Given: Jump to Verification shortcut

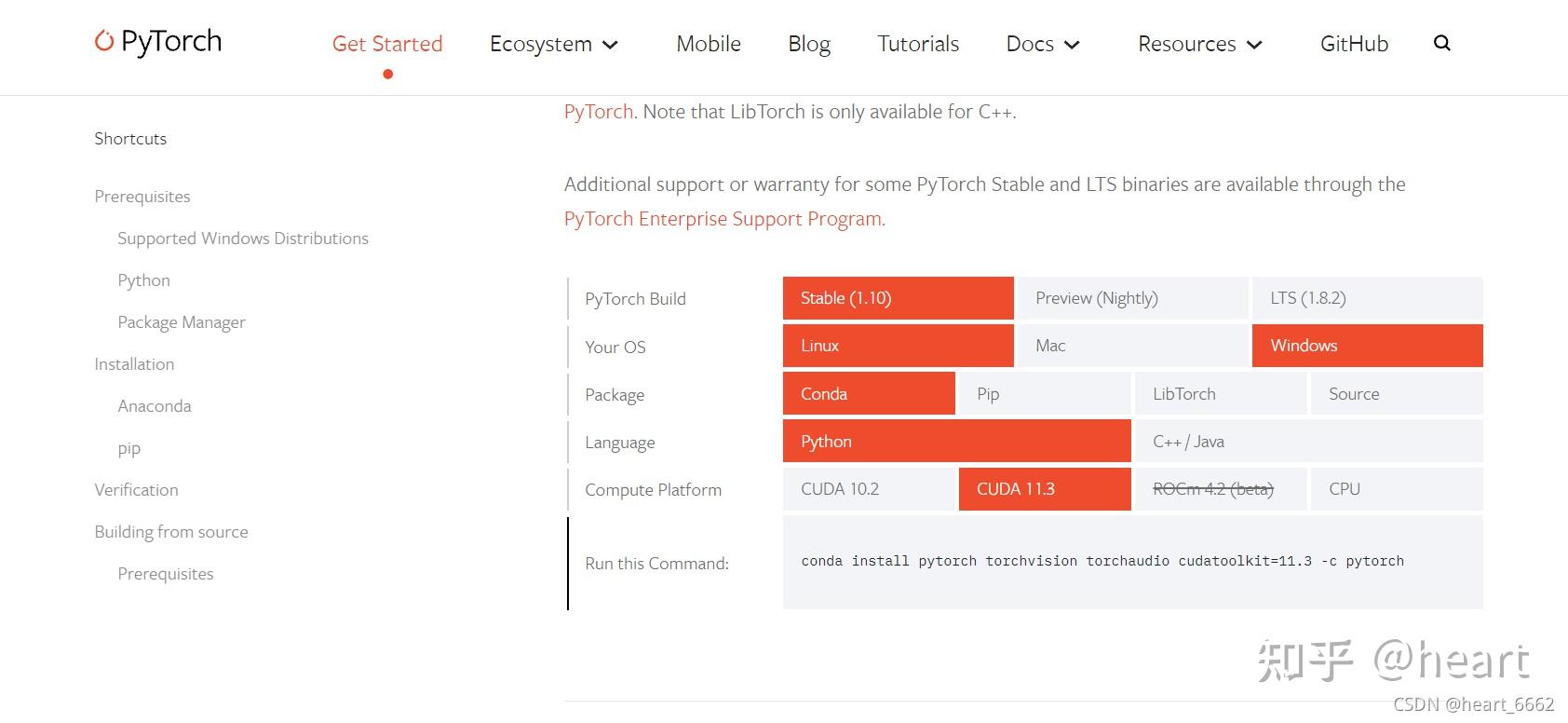Looking at the screenshot, I should coord(136,490).
